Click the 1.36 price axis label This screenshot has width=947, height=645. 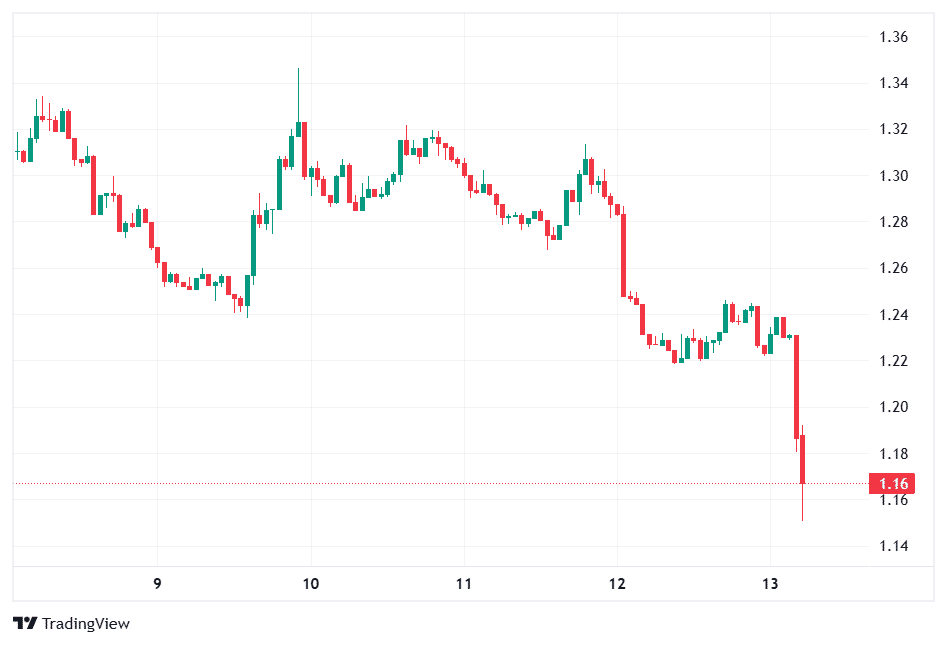click(x=892, y=37)
